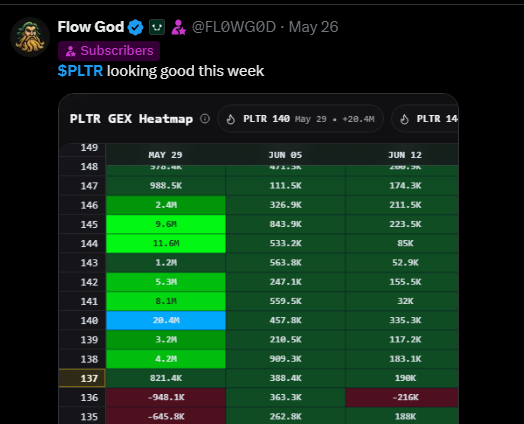Click the Subscribers badge
This screenshot has height=424, width=524.
[x=109, y=51]
